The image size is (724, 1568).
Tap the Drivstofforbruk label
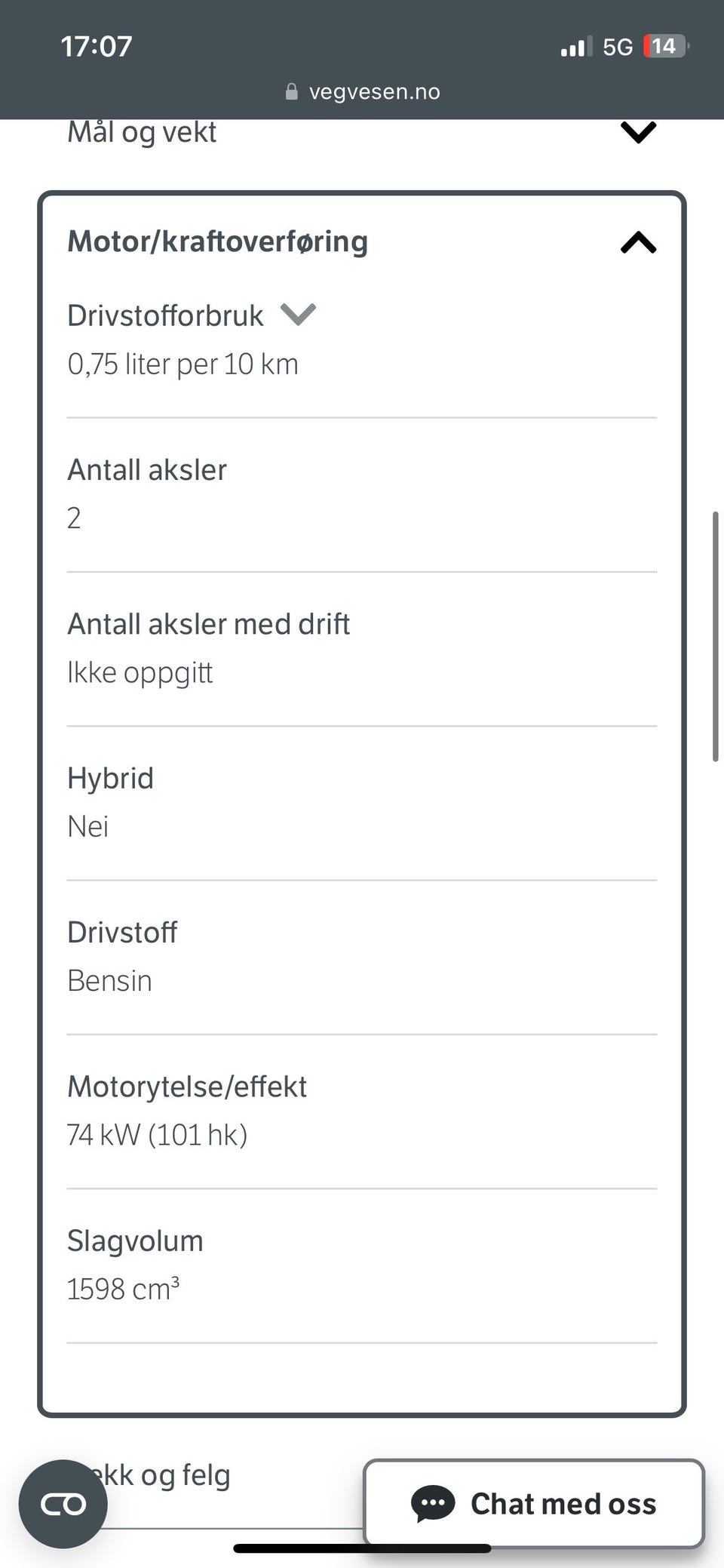pyautogui.click(x=165, y=315)
